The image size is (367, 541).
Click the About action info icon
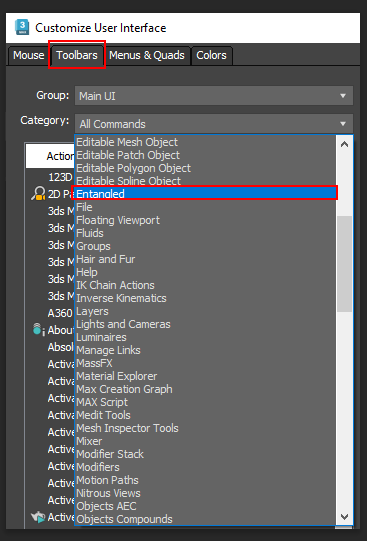point(39,329)
